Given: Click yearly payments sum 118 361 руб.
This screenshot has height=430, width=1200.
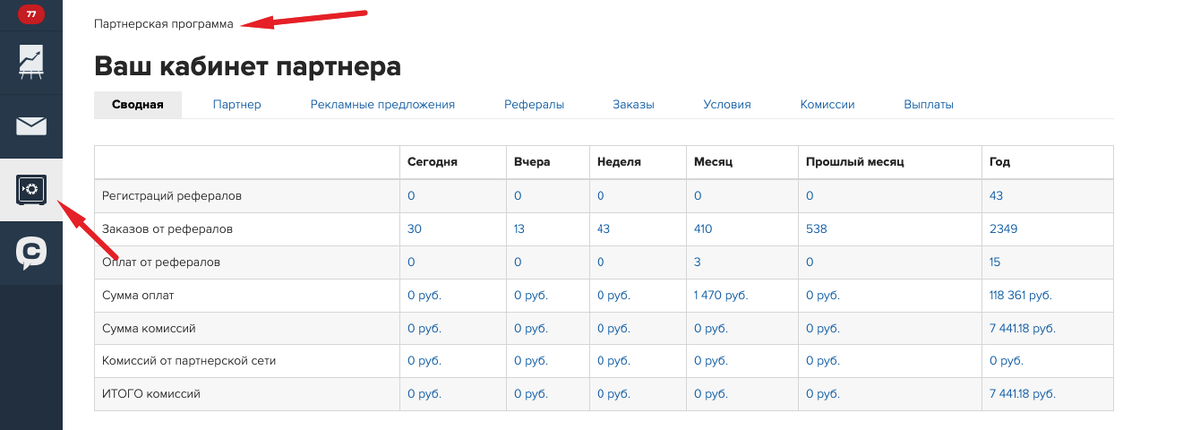Looking at the screenshot, I should [x=1020, y=295].
